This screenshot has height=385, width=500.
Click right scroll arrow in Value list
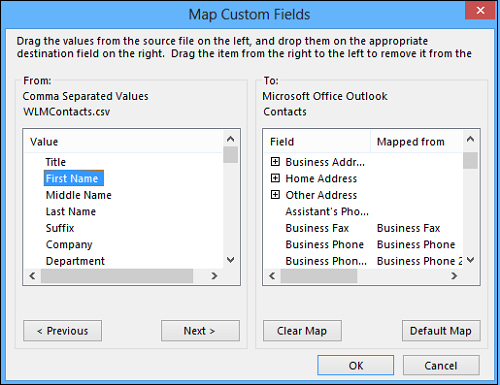click(x=214, y=276)
